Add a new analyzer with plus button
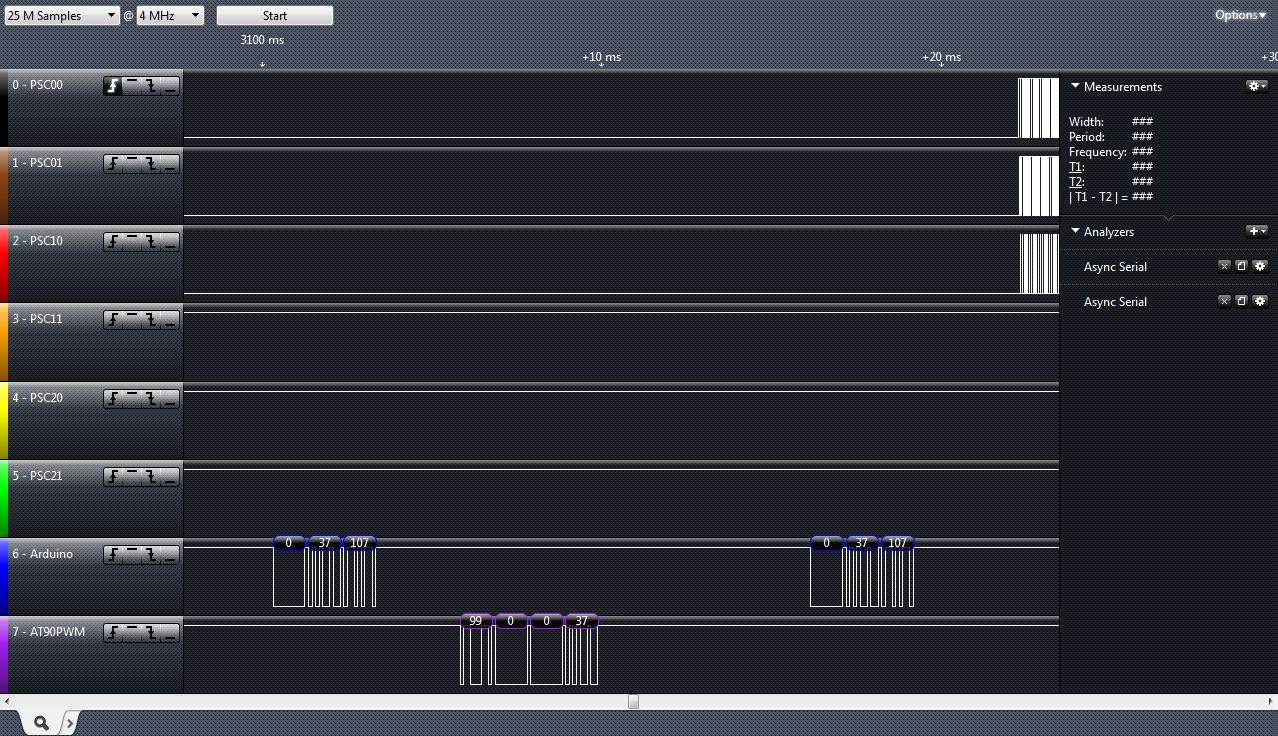 [1256, 231]
